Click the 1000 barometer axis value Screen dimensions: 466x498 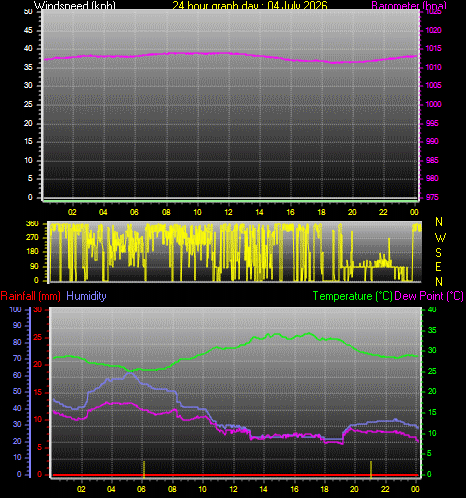(x=433, y=104)
